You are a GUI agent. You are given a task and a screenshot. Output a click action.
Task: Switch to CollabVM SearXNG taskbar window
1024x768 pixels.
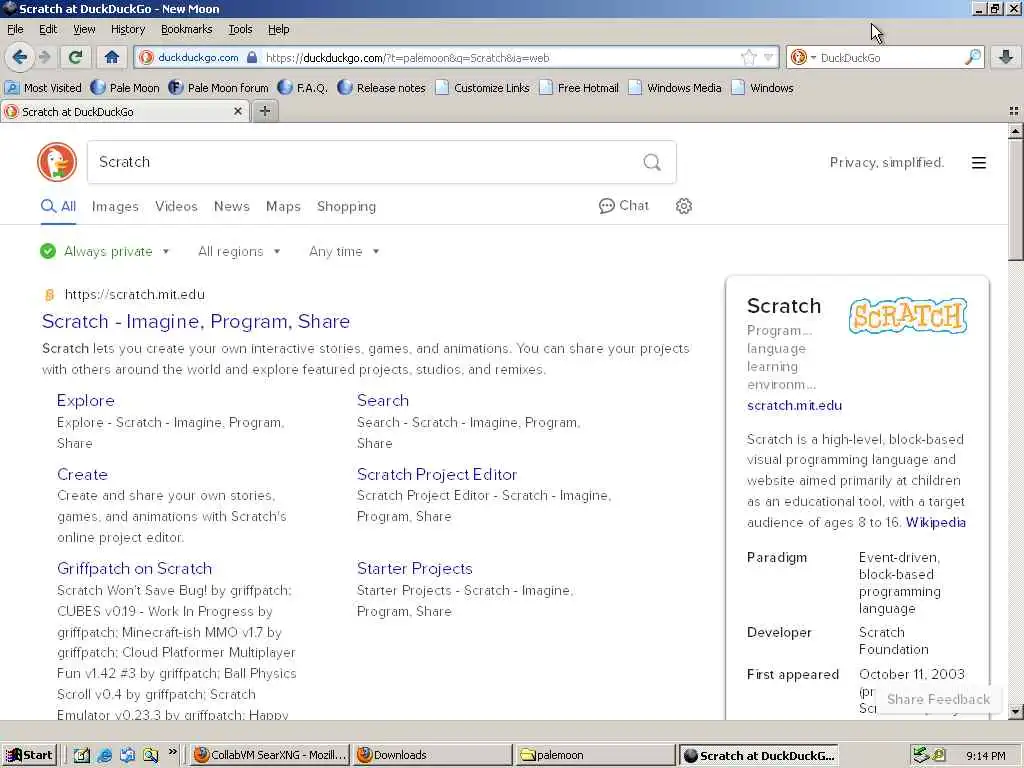point(270,755)
